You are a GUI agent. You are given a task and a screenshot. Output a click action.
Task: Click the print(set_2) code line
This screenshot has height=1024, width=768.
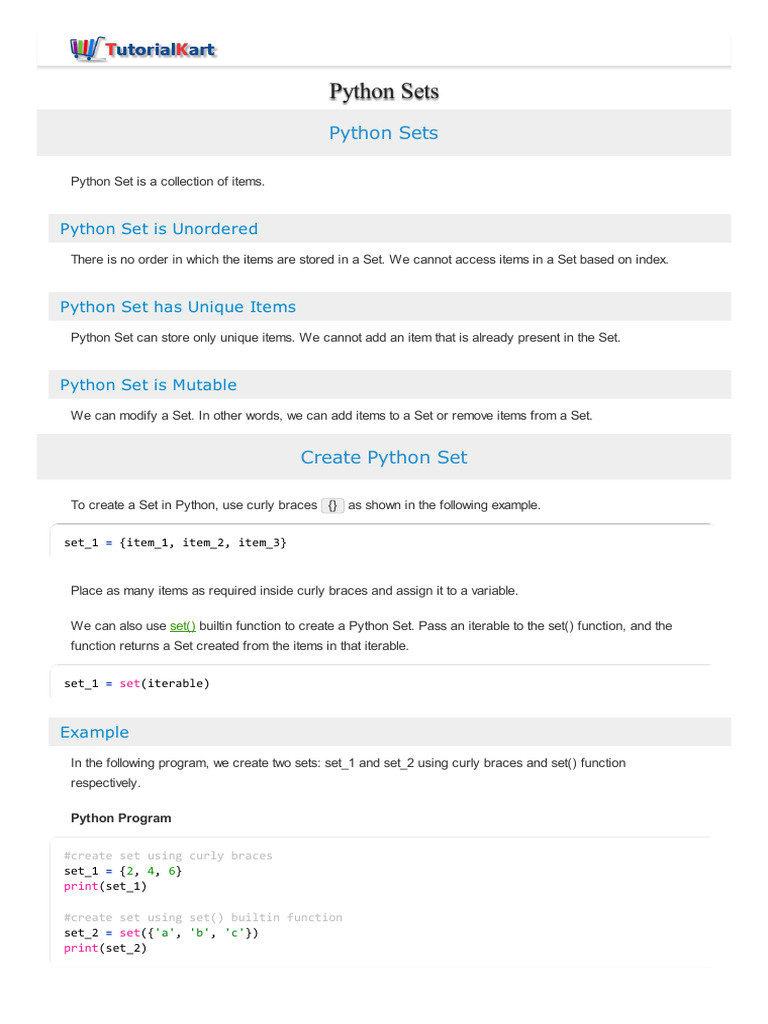click(x=105, y=948)
